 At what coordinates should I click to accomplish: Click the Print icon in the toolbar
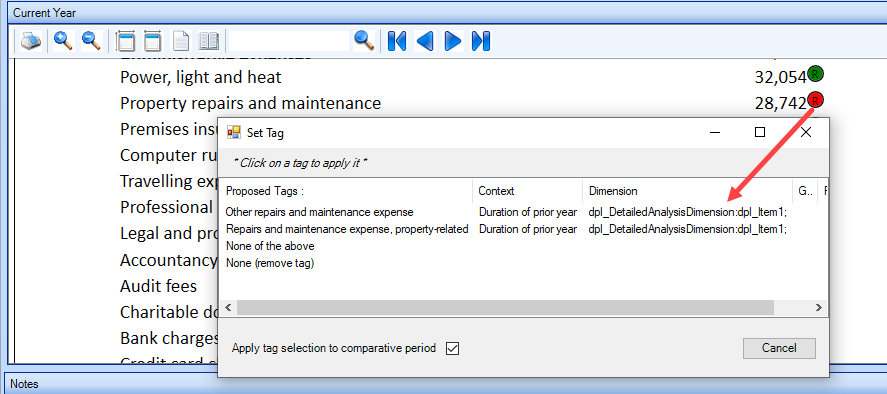click(x=31, y=41)
